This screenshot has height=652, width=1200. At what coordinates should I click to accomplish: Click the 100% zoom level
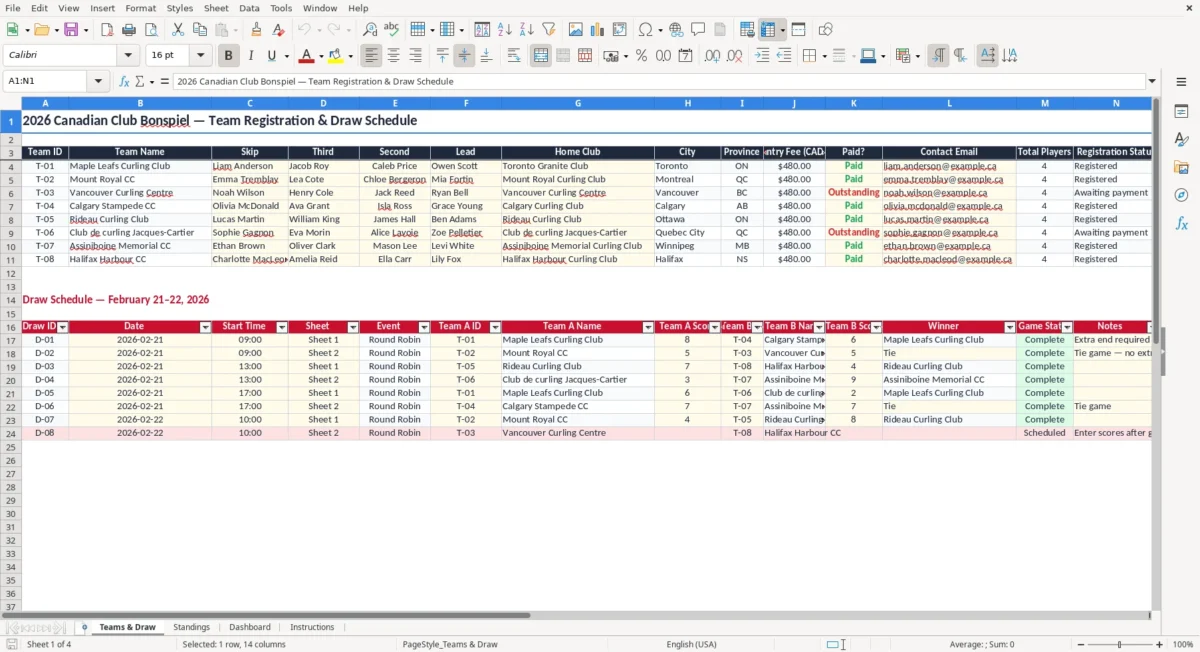[x=1183, y=645]
